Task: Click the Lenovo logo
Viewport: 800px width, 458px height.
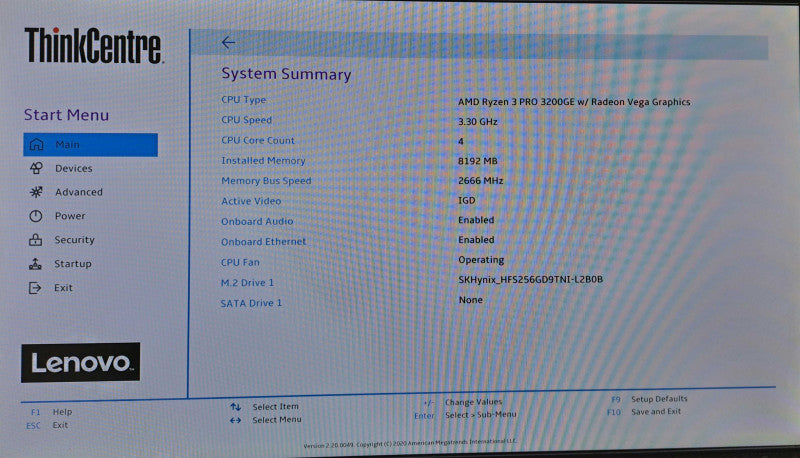Action: pyautogui.click(x=81, y=363)
